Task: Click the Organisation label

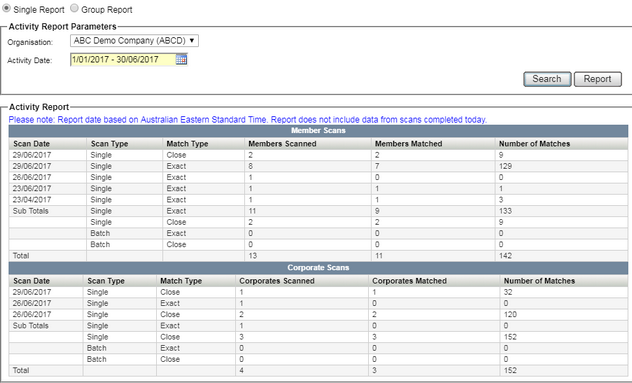Action: click(x=30, y=42)
